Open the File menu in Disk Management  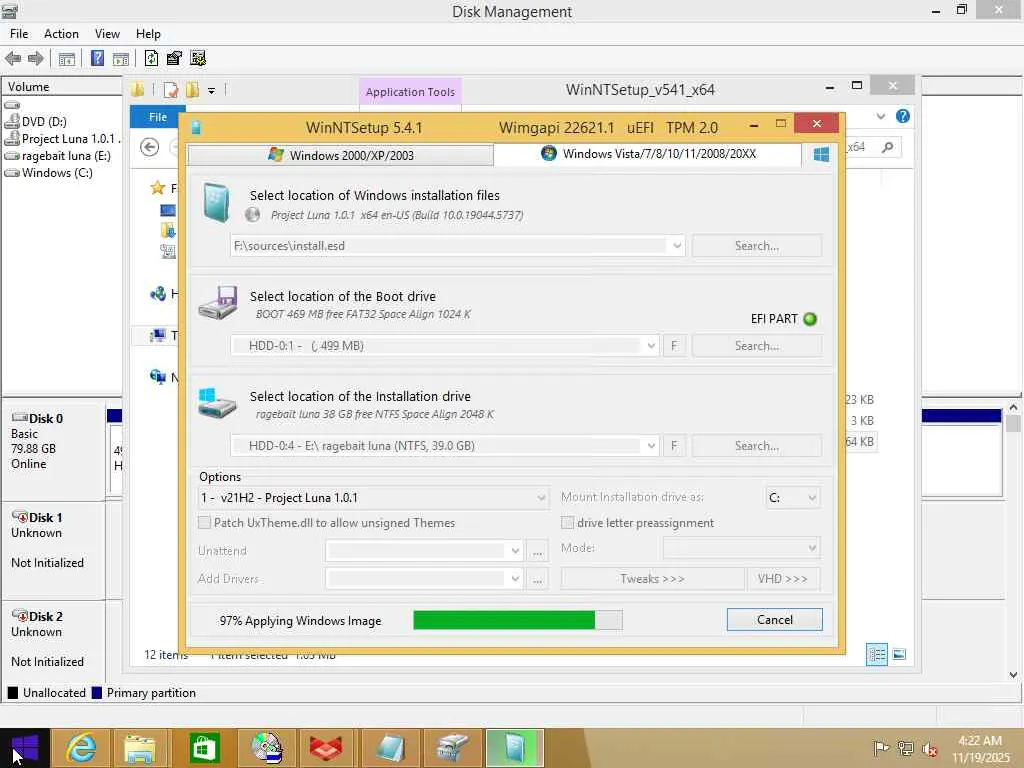click(19, 34)
